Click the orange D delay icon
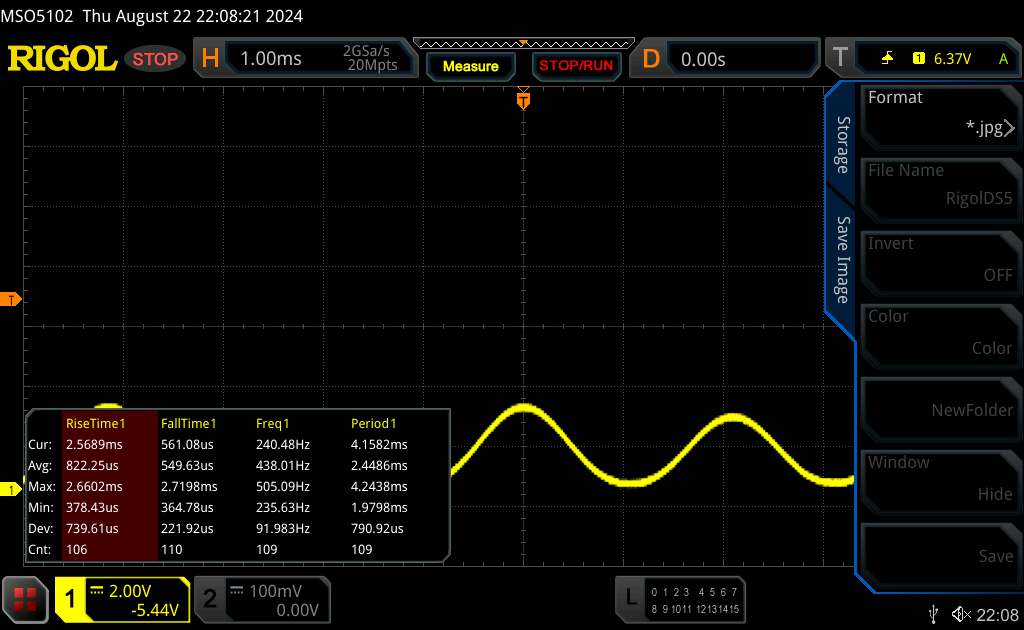The height and width of the screenshot is (630, 1024). 651,59
